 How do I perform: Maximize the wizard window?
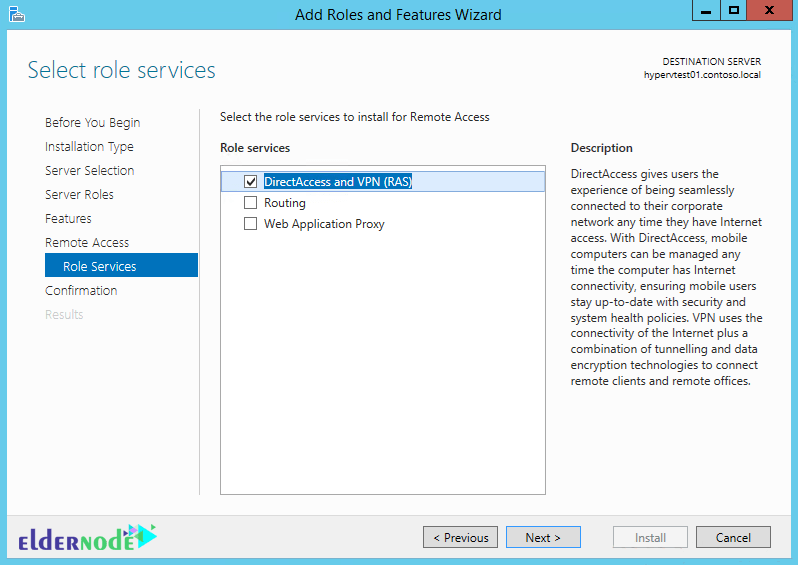click(733, 11)
